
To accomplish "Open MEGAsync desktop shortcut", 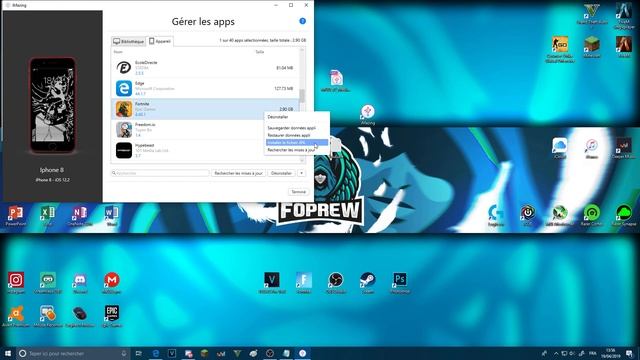I will (x=111, y=283).
